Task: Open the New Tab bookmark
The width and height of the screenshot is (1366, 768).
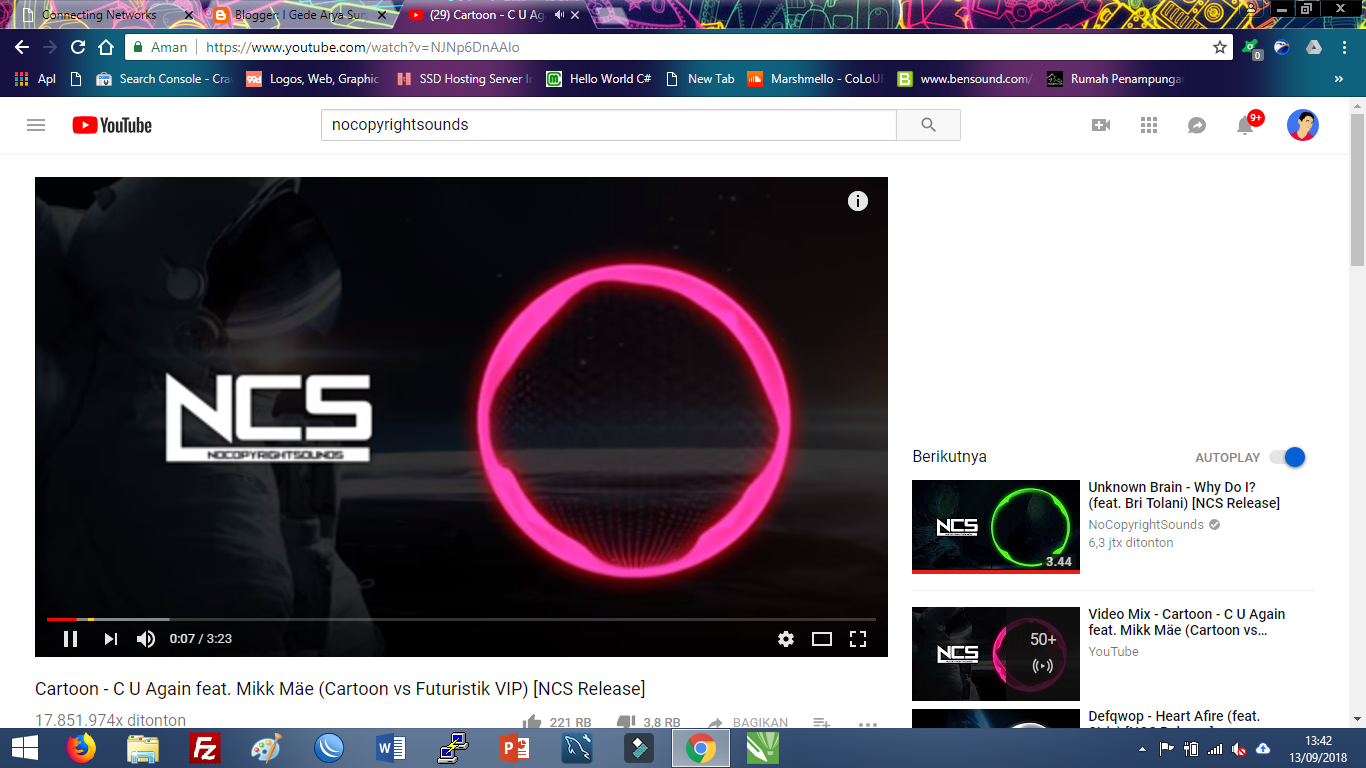Action: [x=700, y=79]
